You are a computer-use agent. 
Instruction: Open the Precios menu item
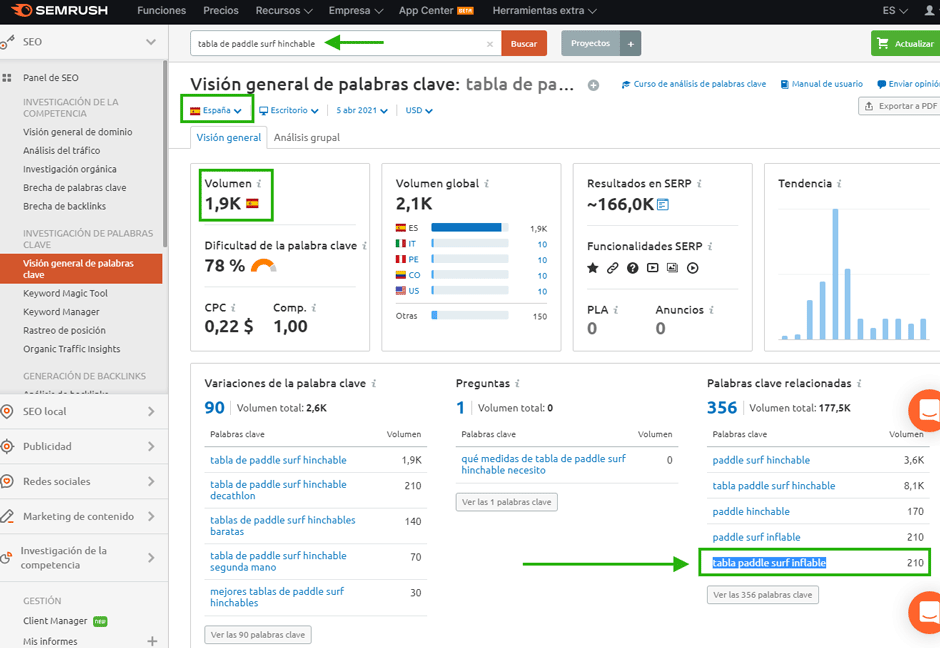[x=220, y=11]
